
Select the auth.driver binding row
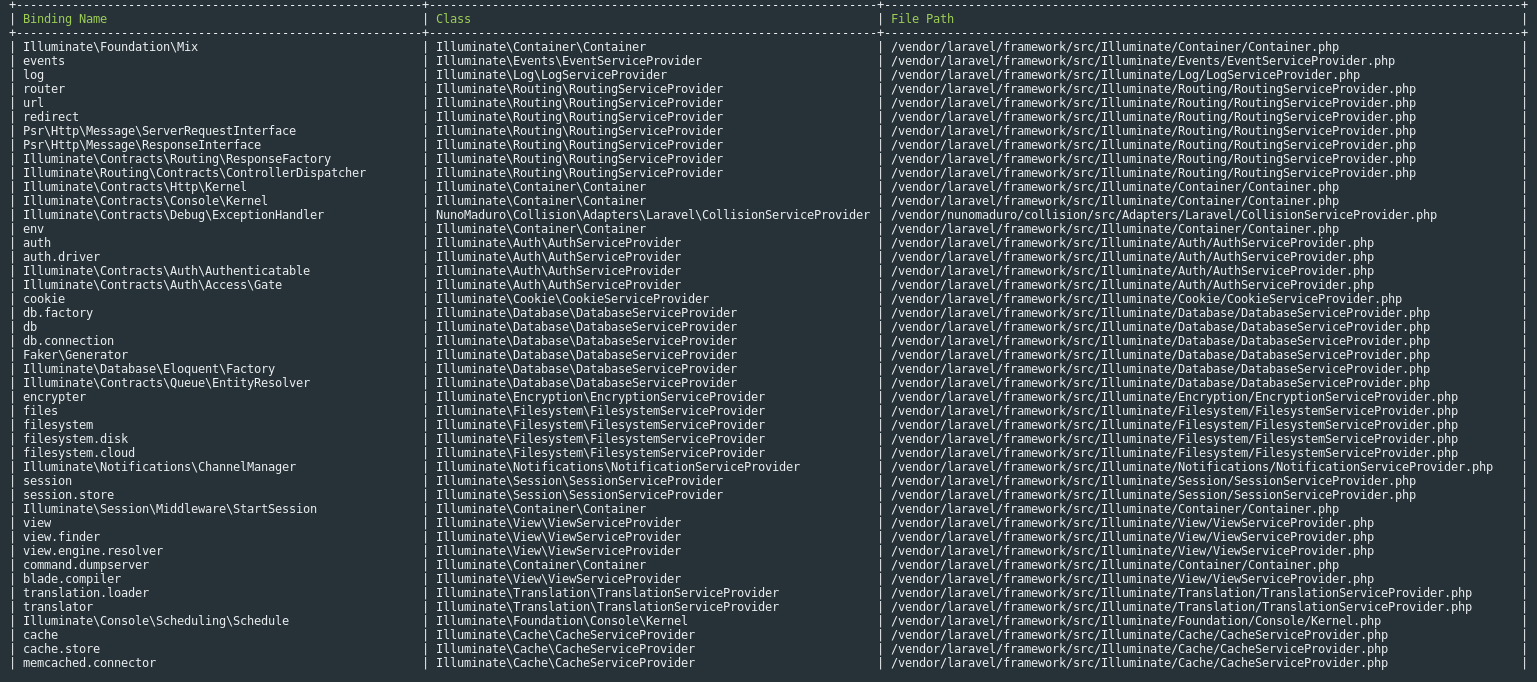tap(56, 256)
